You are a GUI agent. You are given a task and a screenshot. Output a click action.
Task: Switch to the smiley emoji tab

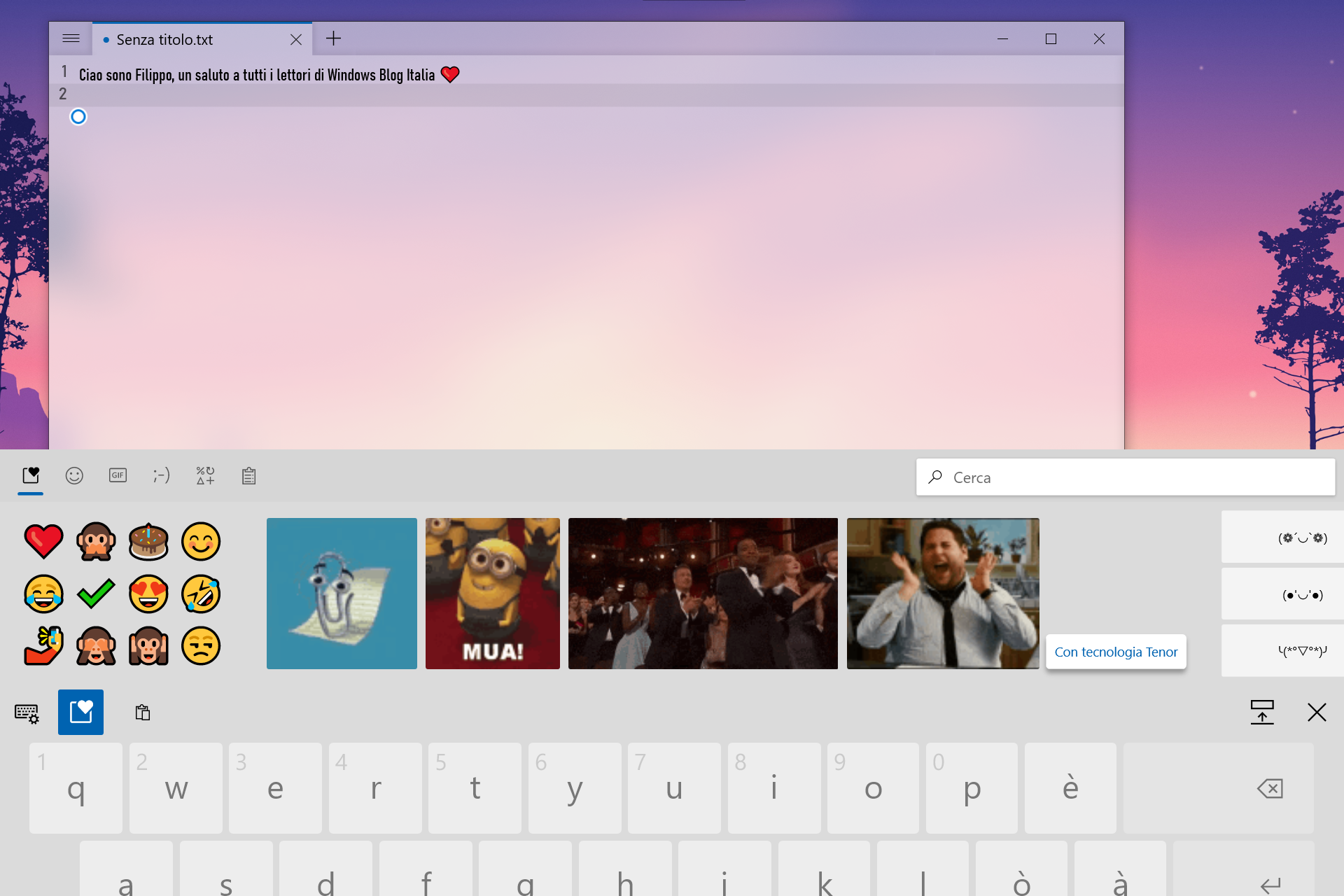tap(74, 476)
